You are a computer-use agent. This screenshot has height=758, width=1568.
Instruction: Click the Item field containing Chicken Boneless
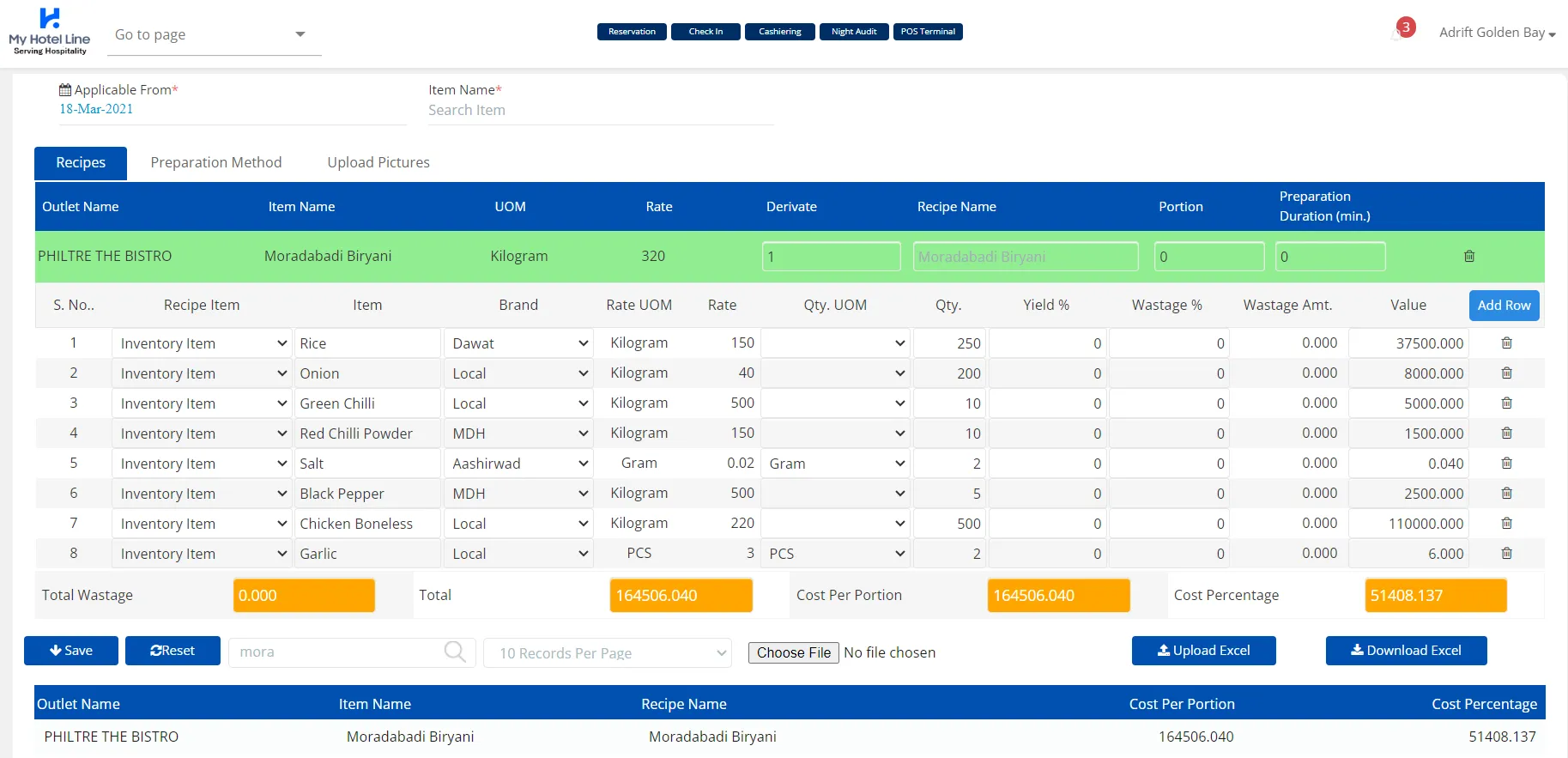click(367, 524)
